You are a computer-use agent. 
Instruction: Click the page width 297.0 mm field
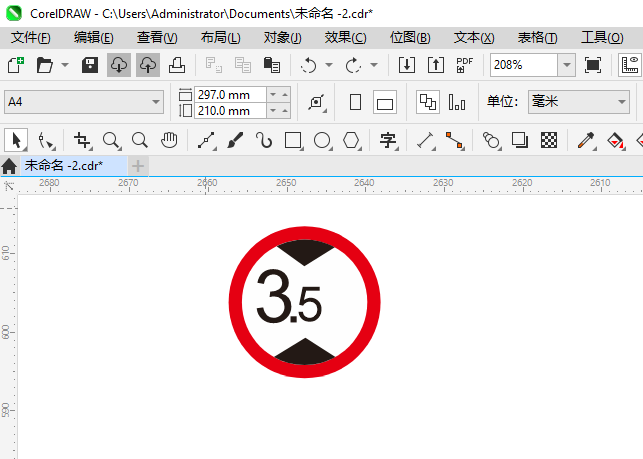[230, 95]
